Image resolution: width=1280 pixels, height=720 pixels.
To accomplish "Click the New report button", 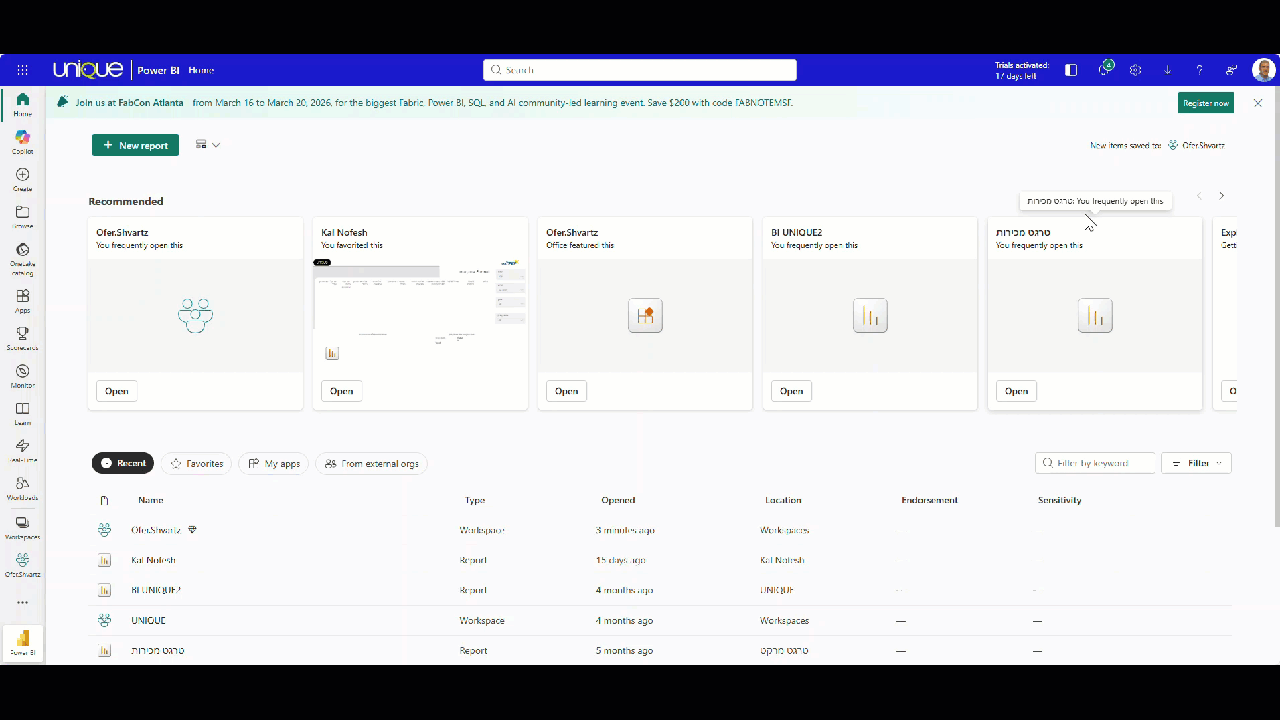I will 135,145.
